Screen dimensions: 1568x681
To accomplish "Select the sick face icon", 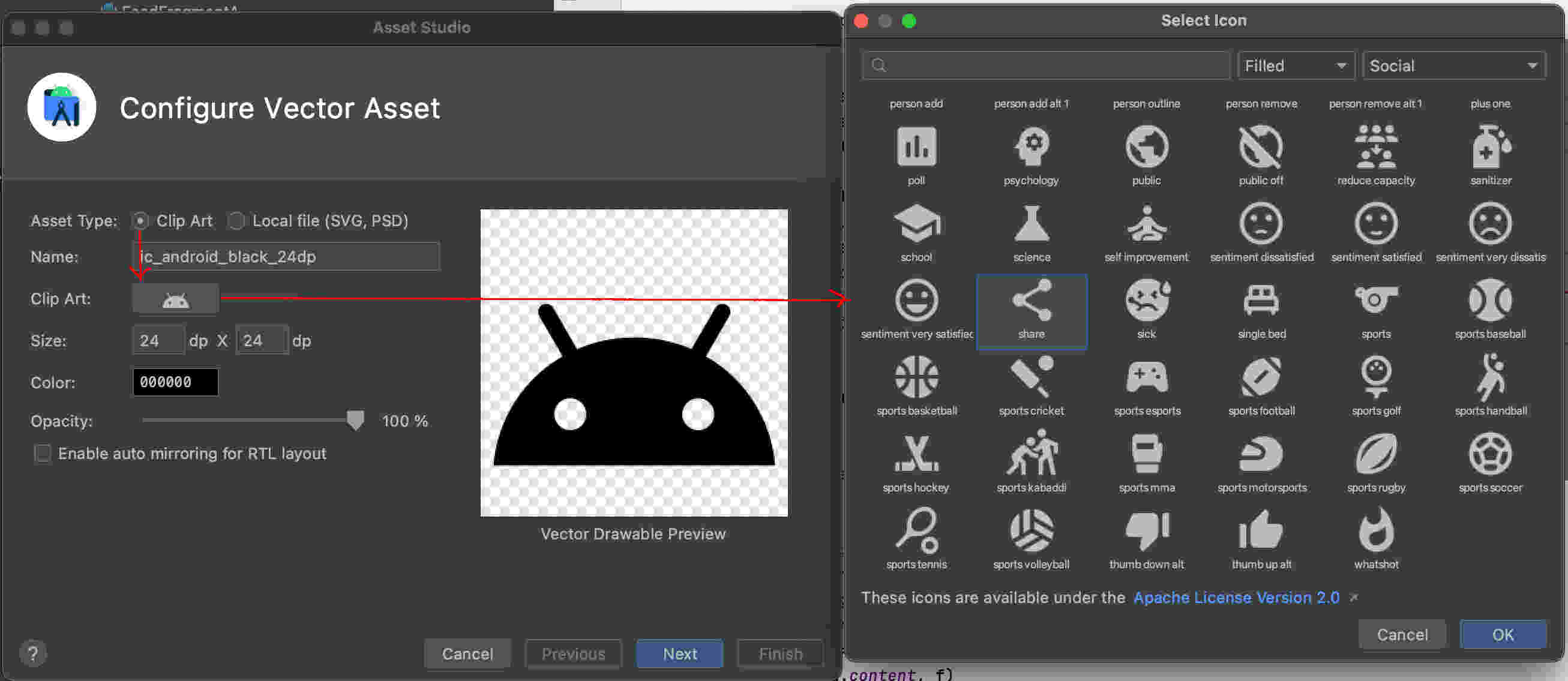I will click(1146, 300).
